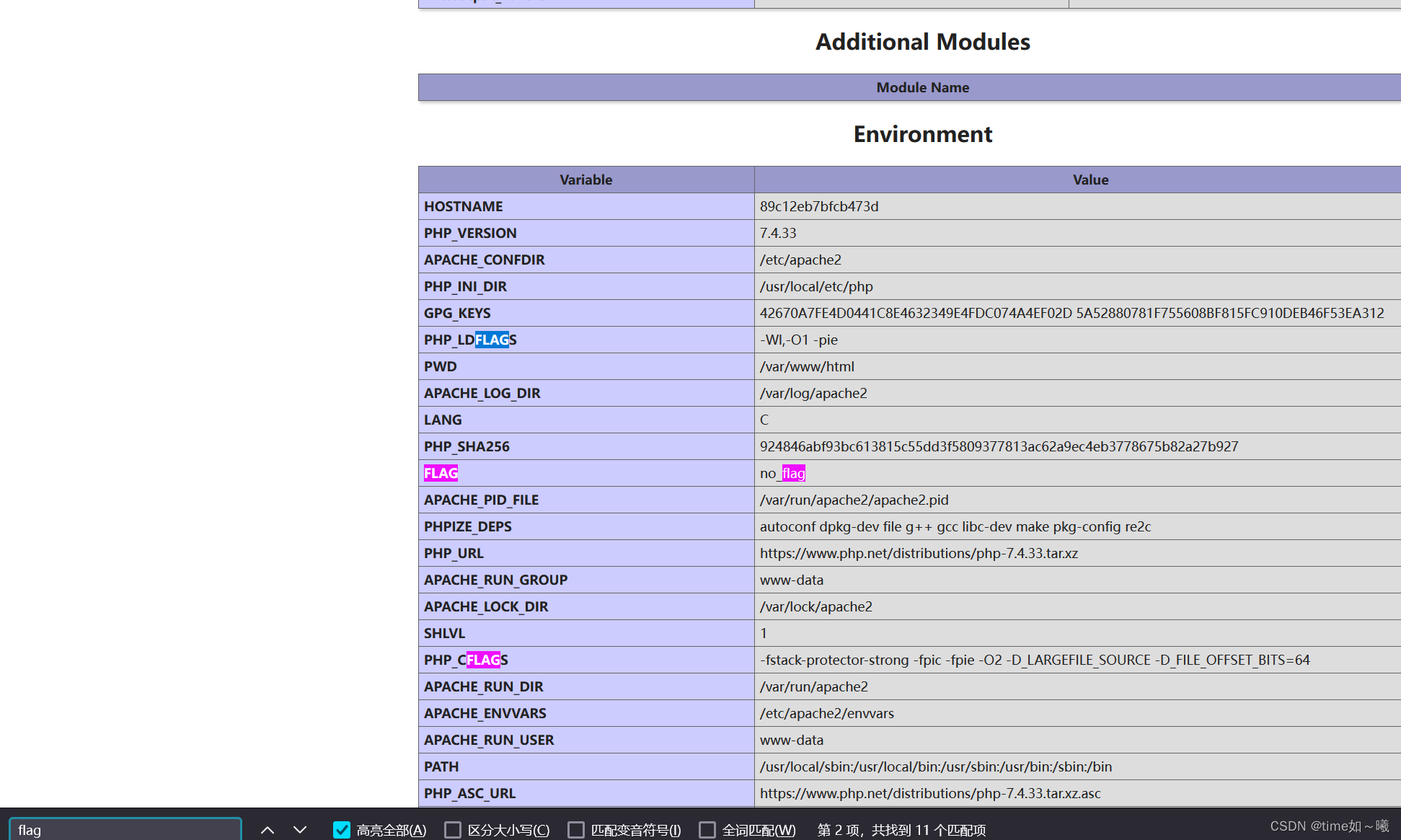
Task: Click the /usr/local/etc/php value
Action: tap(816, 286)
